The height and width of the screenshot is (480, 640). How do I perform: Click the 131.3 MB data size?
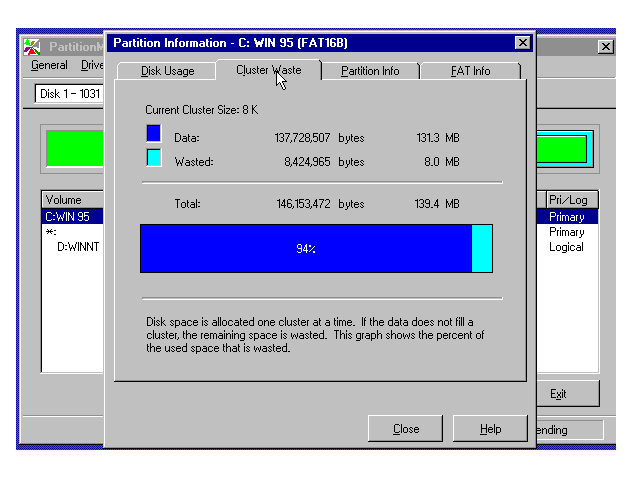point(438,138)
